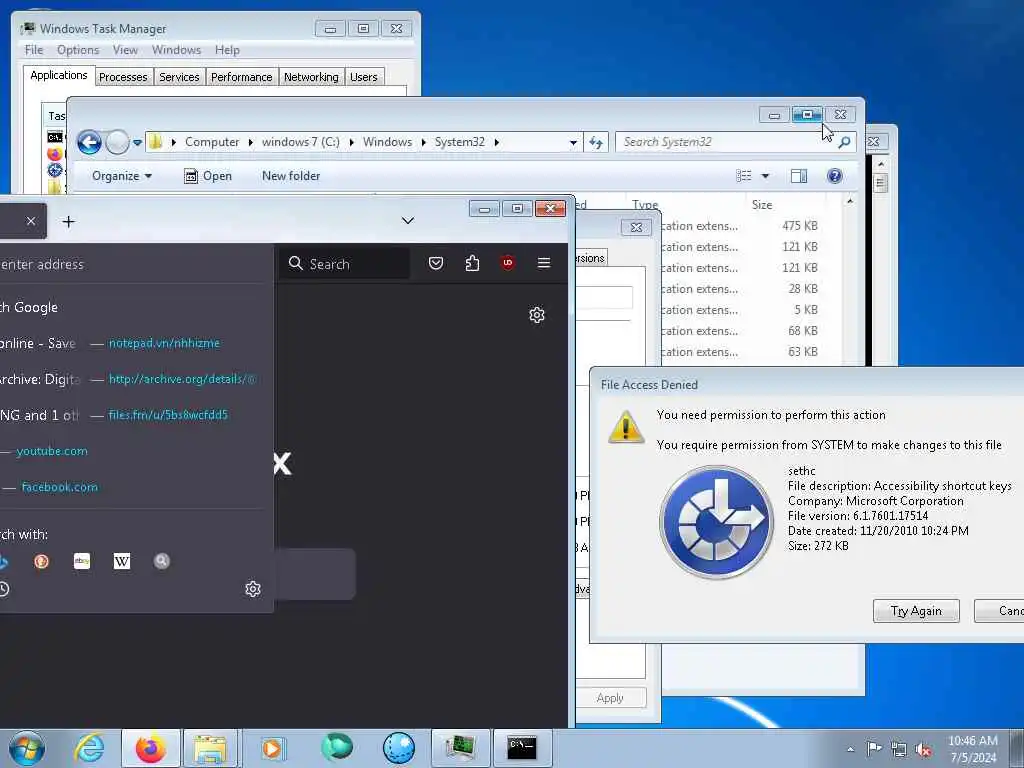Click the magnifier in Search System32 box
Viewport: 1024px width, 768px height.
point(844,142)
